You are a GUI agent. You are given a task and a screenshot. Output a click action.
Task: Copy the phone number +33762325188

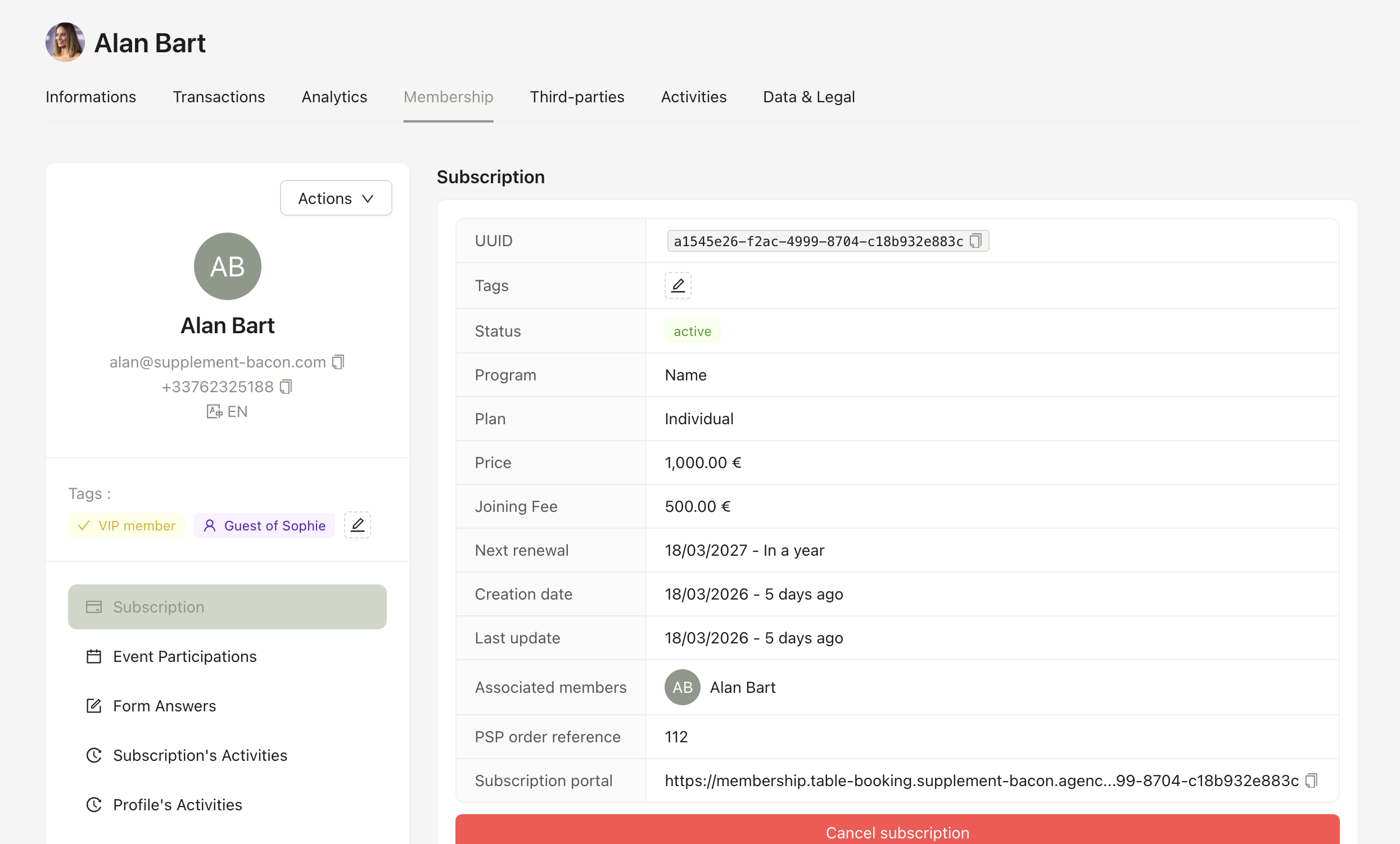click(x=286, y=387)
